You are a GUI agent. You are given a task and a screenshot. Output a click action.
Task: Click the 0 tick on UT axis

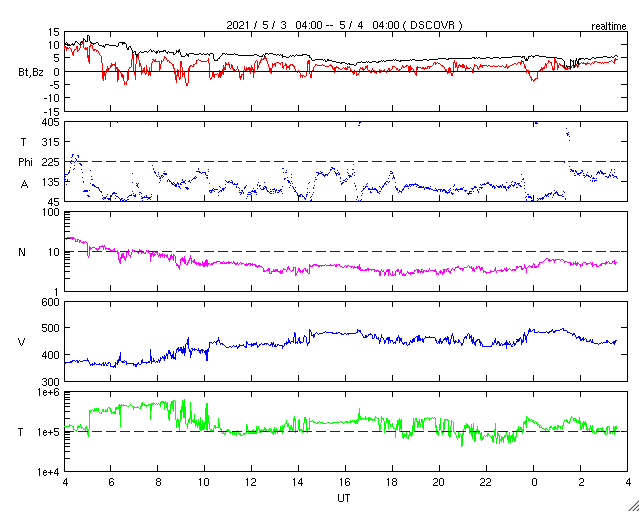[x=534, y=483]
